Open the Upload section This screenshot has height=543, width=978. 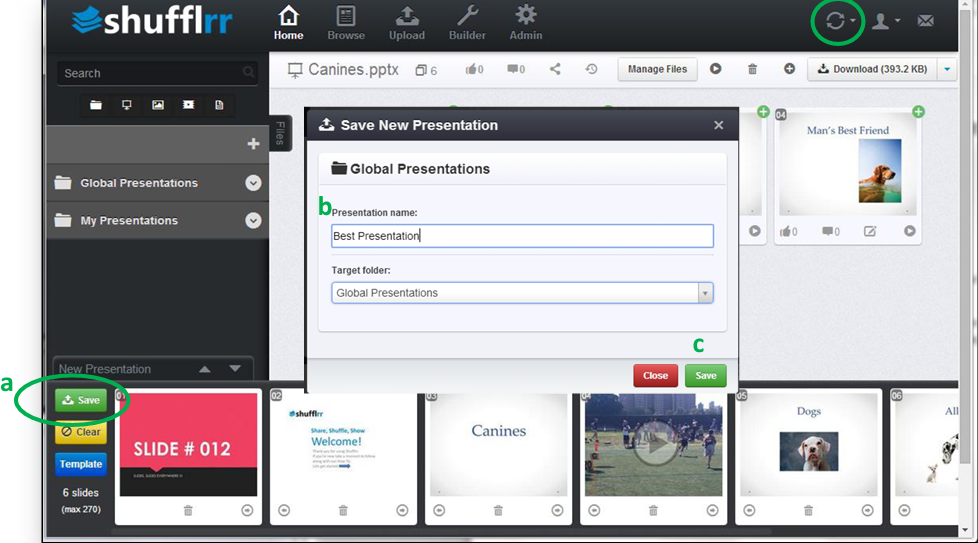(x=407, y=24)
